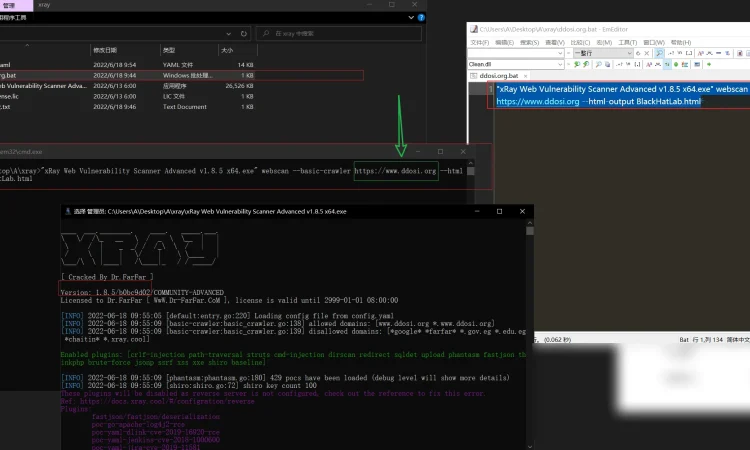Click the 行 1,列 134 status bar entry
The image size is (750, 450).
(707, 340)
